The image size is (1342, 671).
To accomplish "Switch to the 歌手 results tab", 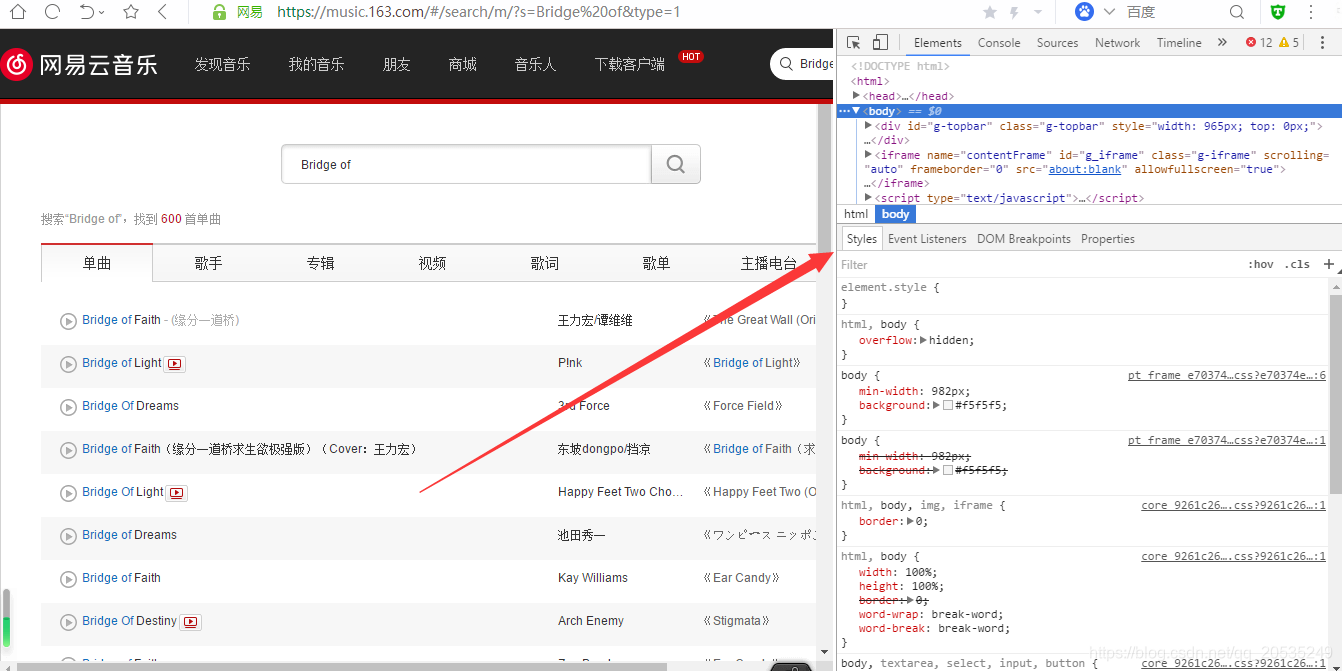I will [208, 263].
